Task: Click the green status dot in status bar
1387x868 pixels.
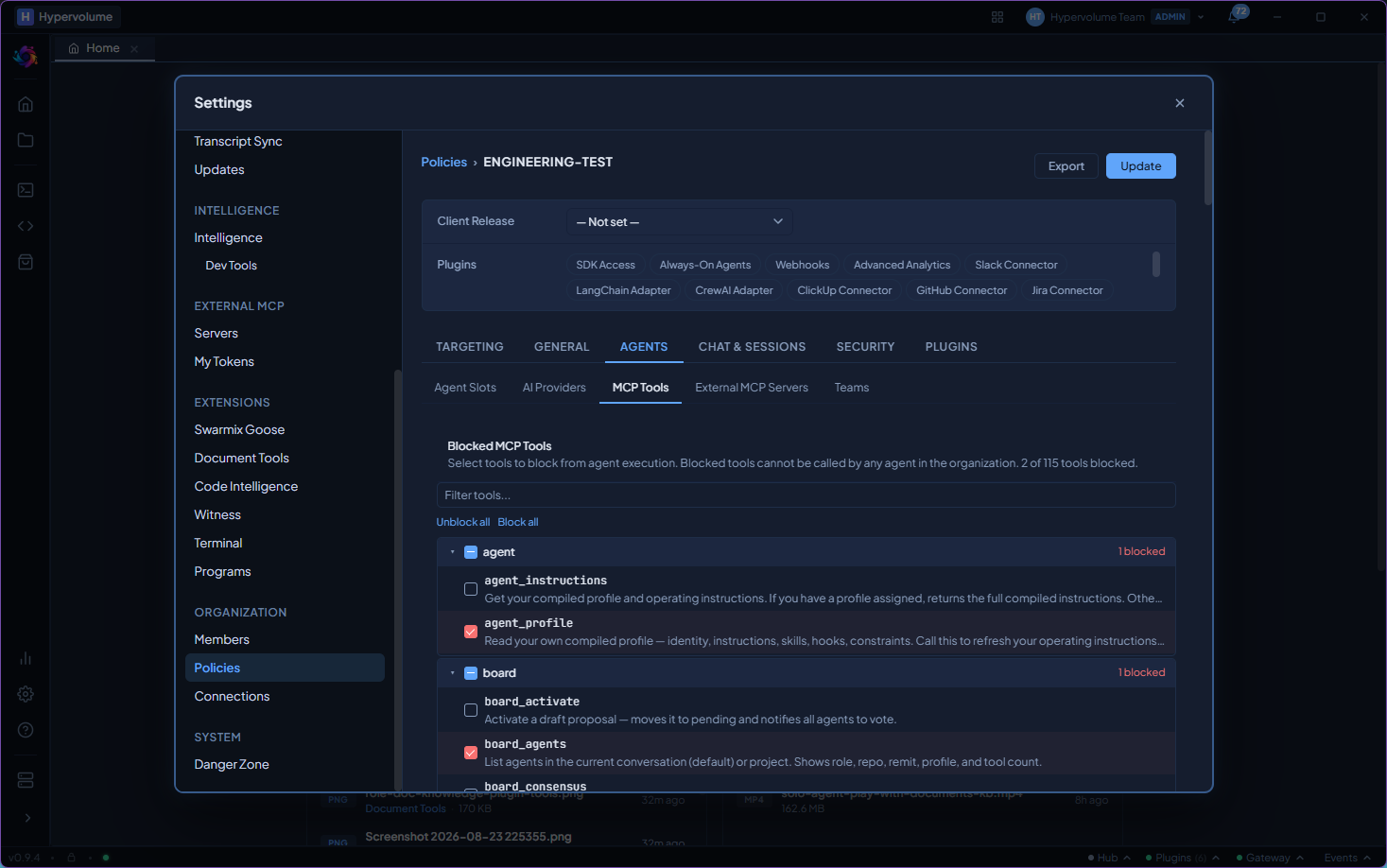Action: tap(106, 858)
